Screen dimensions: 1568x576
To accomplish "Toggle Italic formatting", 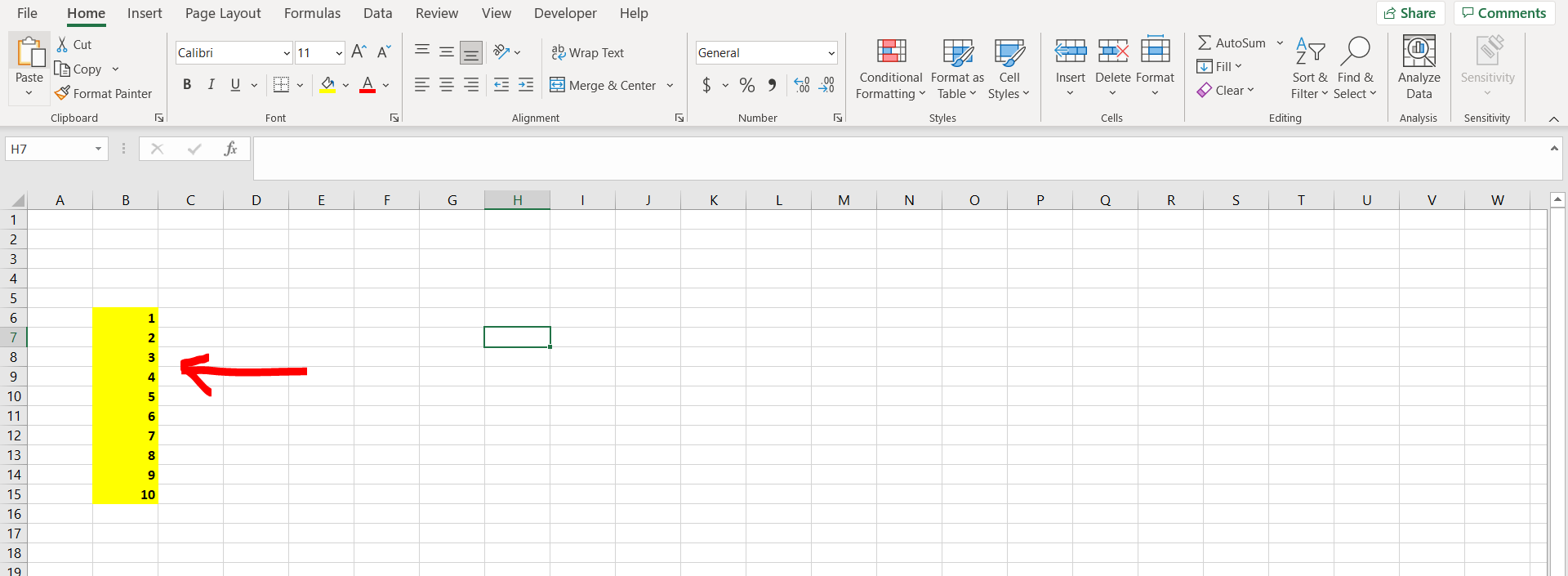I will pos(211,85).
